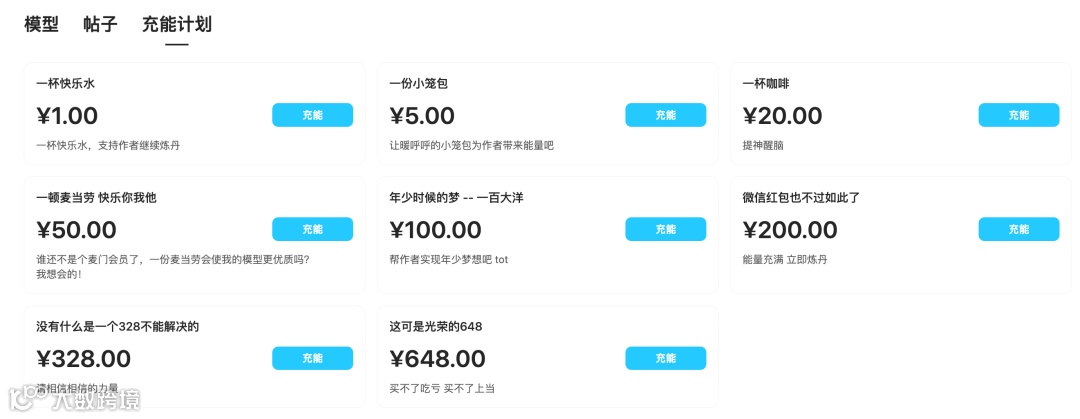Click the ¥100.00 price text
1080x419 pixels.
point(435,230)
